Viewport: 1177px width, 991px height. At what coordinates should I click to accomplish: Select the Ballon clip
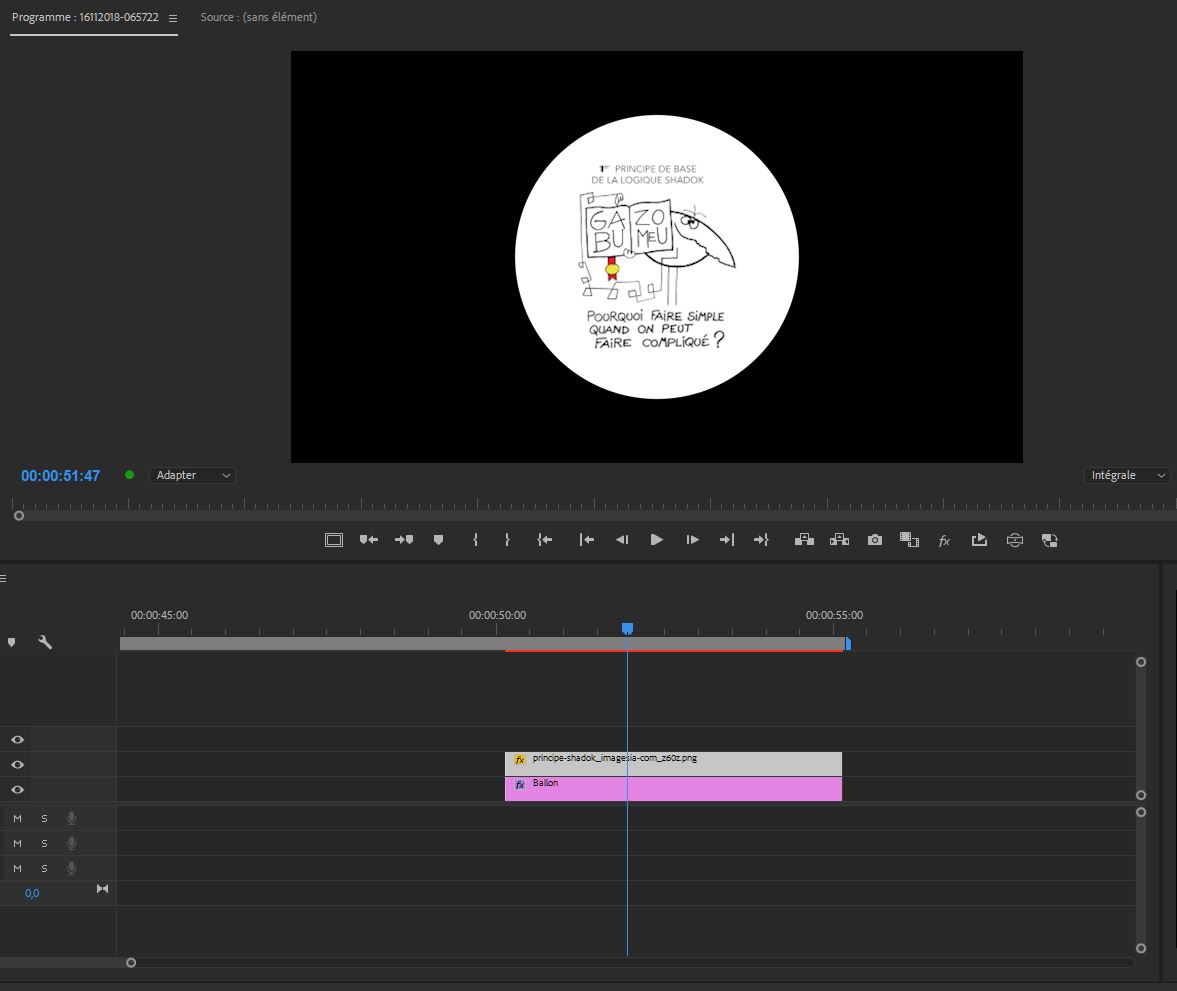(x=673, y=789)
